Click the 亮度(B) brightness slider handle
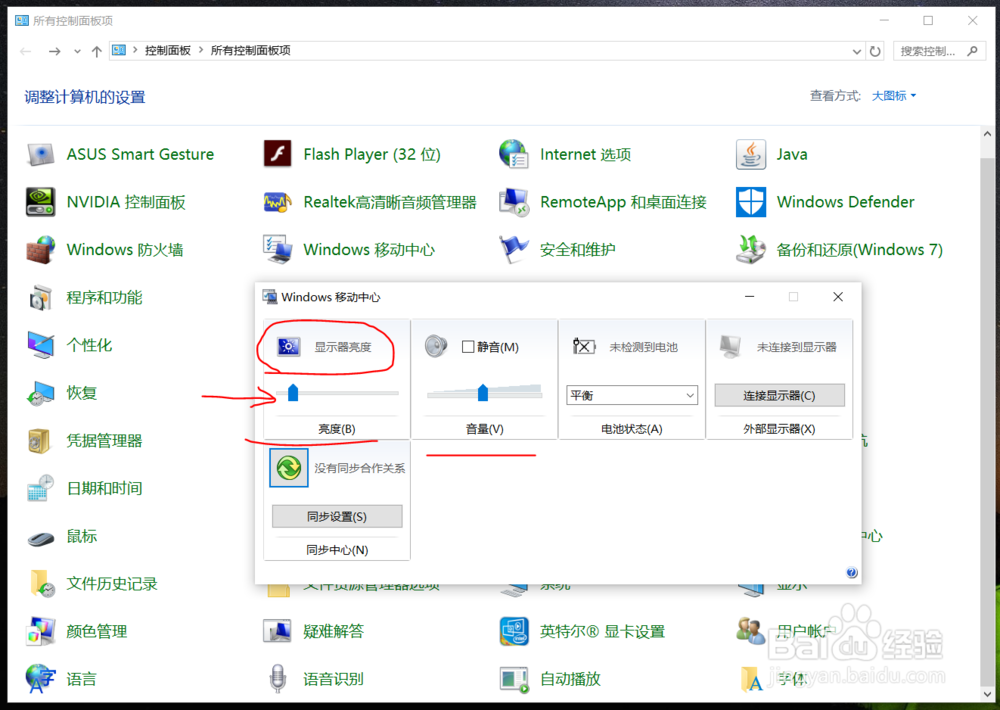Image resolution: width=1000 pixels, height=710 pixels. [293, 392]
